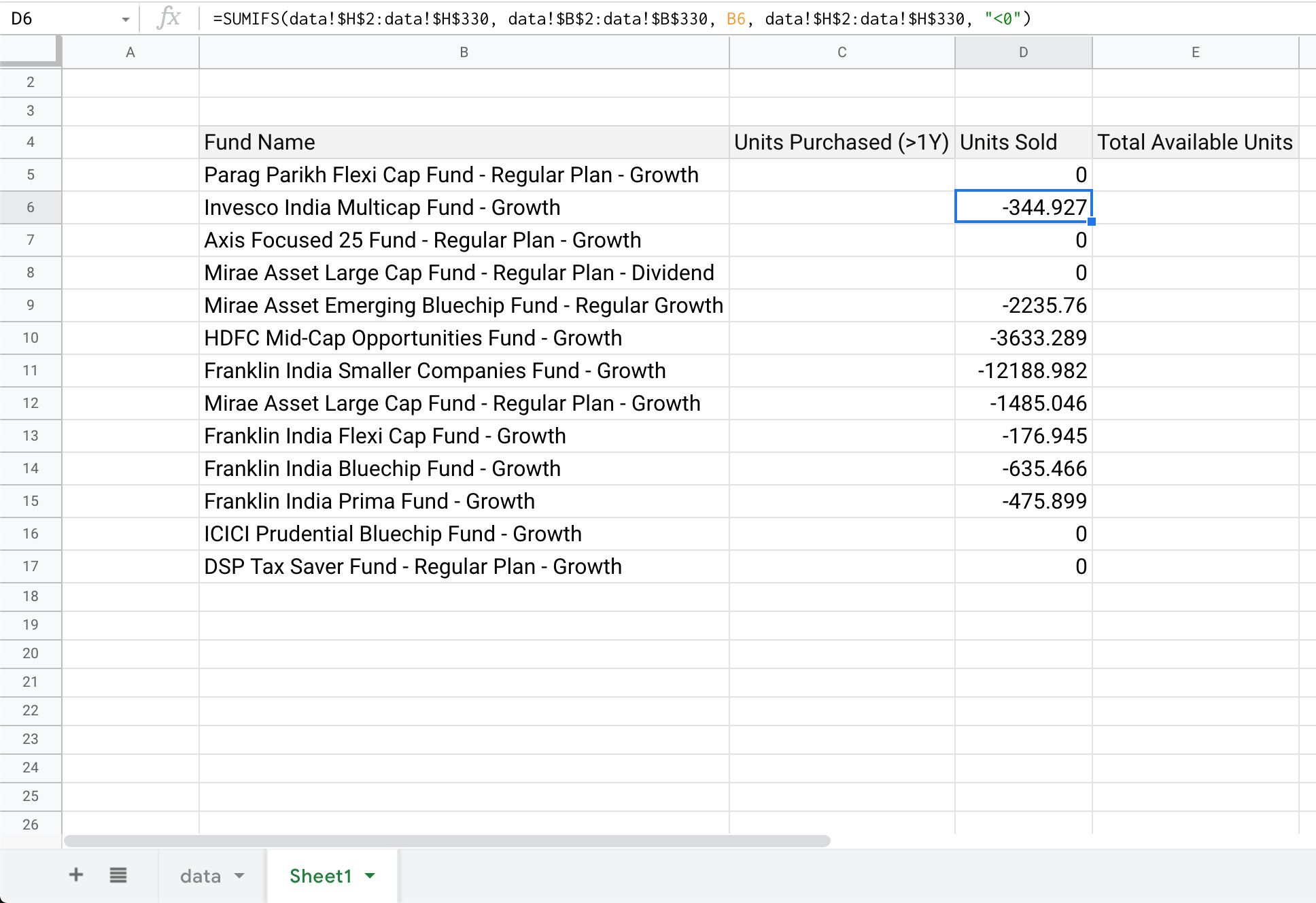1316x903 pixels.
Task: Select the Sheet1 tab
Action: pos(320,876)
